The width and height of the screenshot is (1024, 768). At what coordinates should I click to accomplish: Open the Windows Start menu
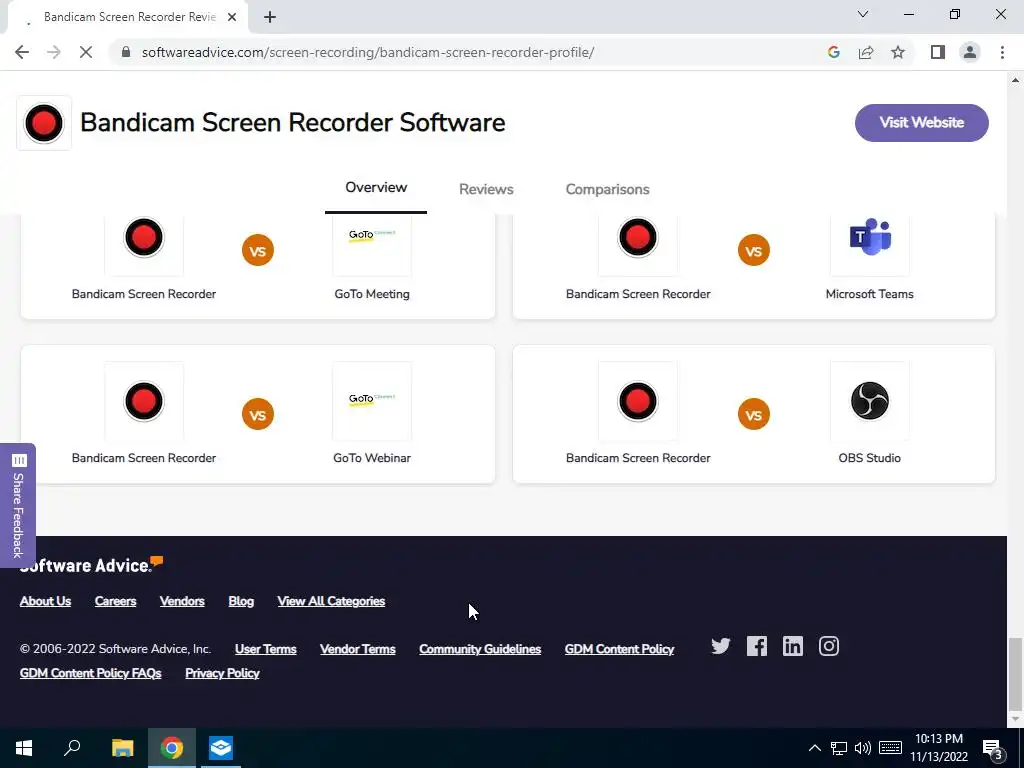point(24,748)
